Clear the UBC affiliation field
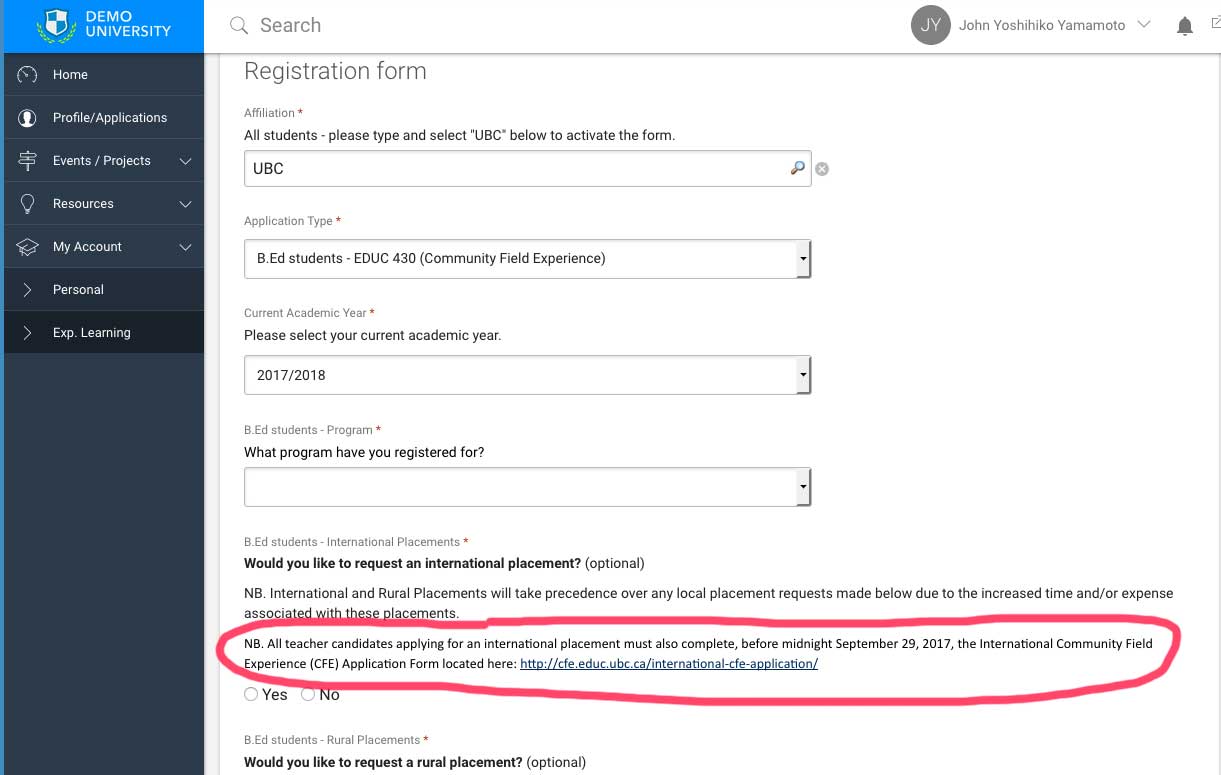 pos(822,169)
